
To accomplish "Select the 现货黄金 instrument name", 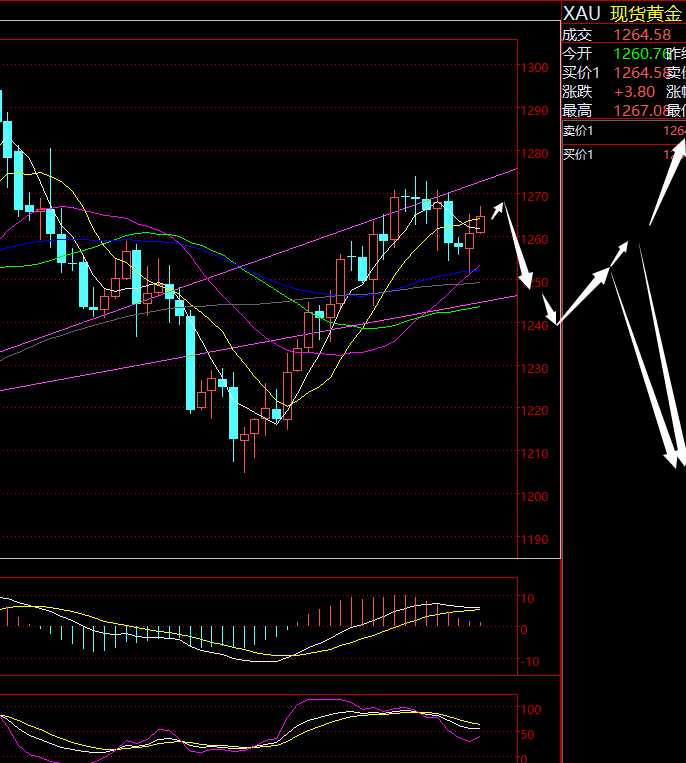I will click(x=646, y=14).
